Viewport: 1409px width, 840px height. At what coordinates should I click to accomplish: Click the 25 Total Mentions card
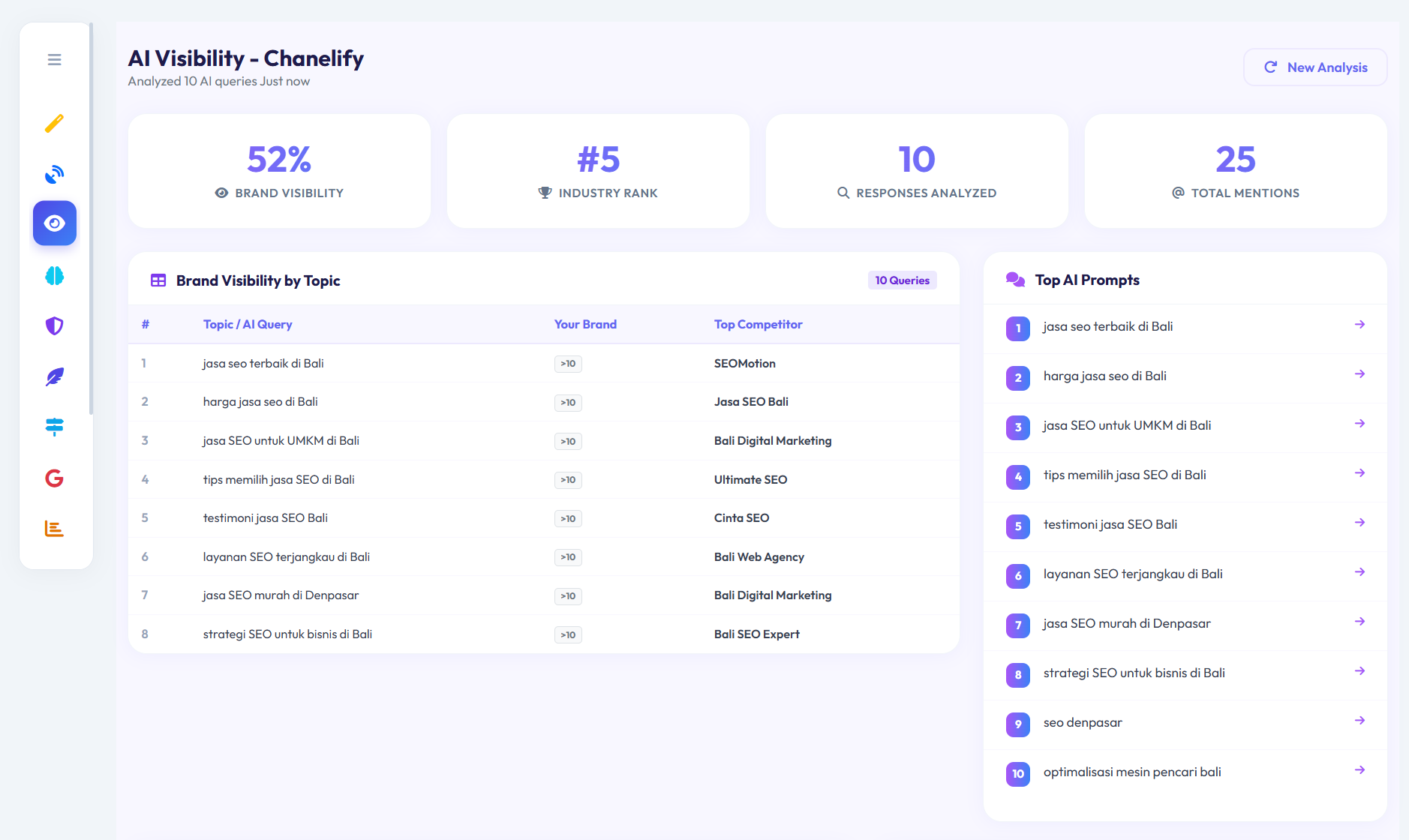pyautogui.click(x=1236, y=171)
